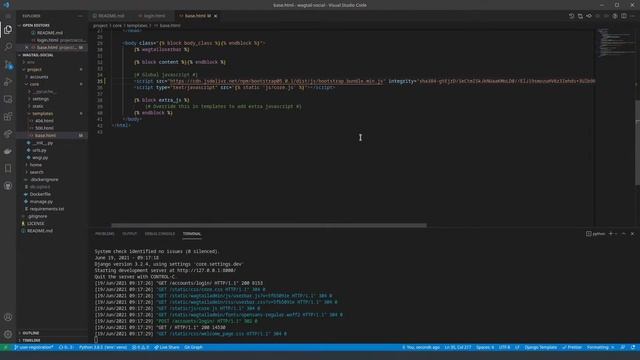Open the Explorer view in activity bar
640x360 pixels.
8,29
